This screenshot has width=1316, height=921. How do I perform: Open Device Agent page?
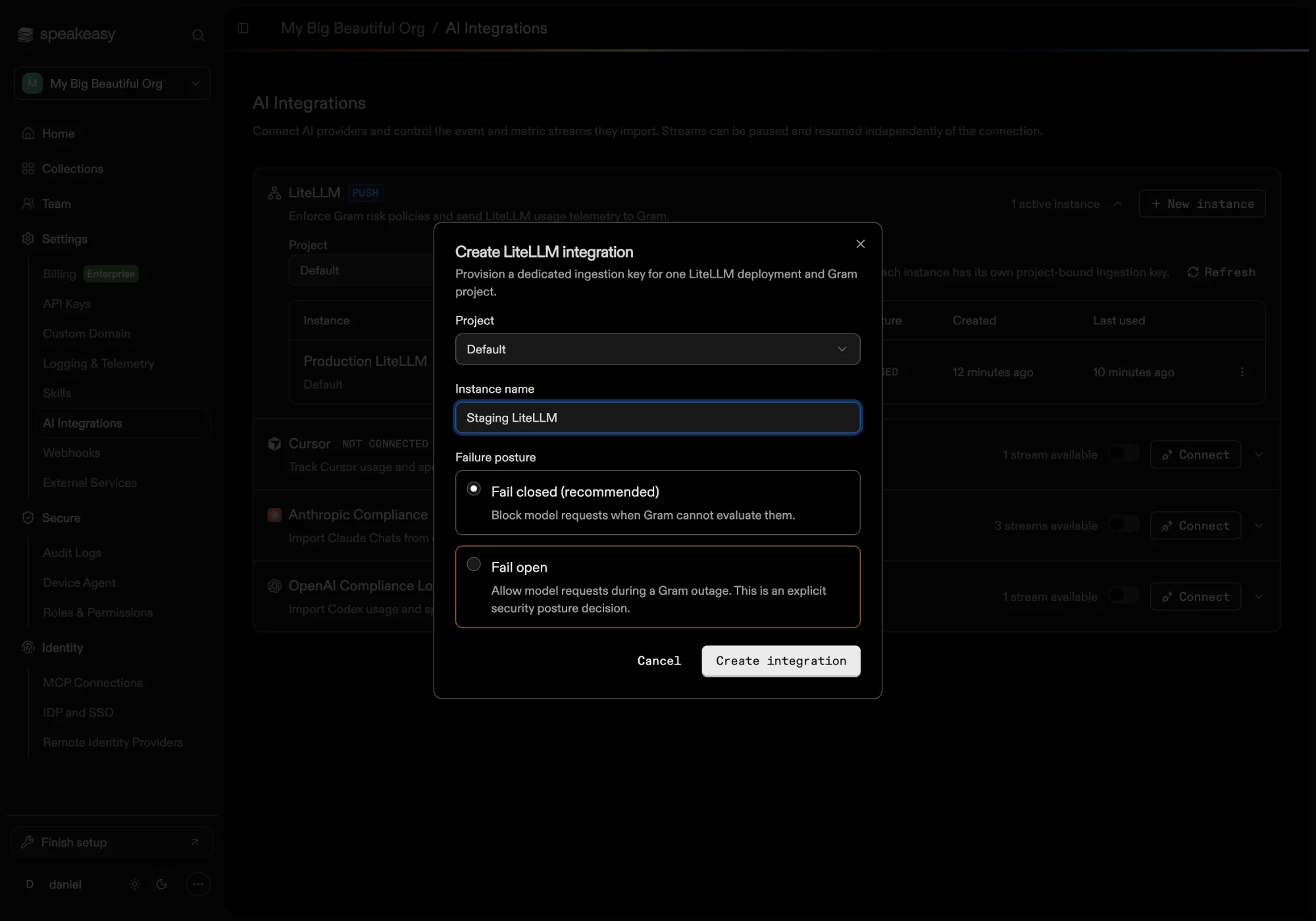(80, 583)
